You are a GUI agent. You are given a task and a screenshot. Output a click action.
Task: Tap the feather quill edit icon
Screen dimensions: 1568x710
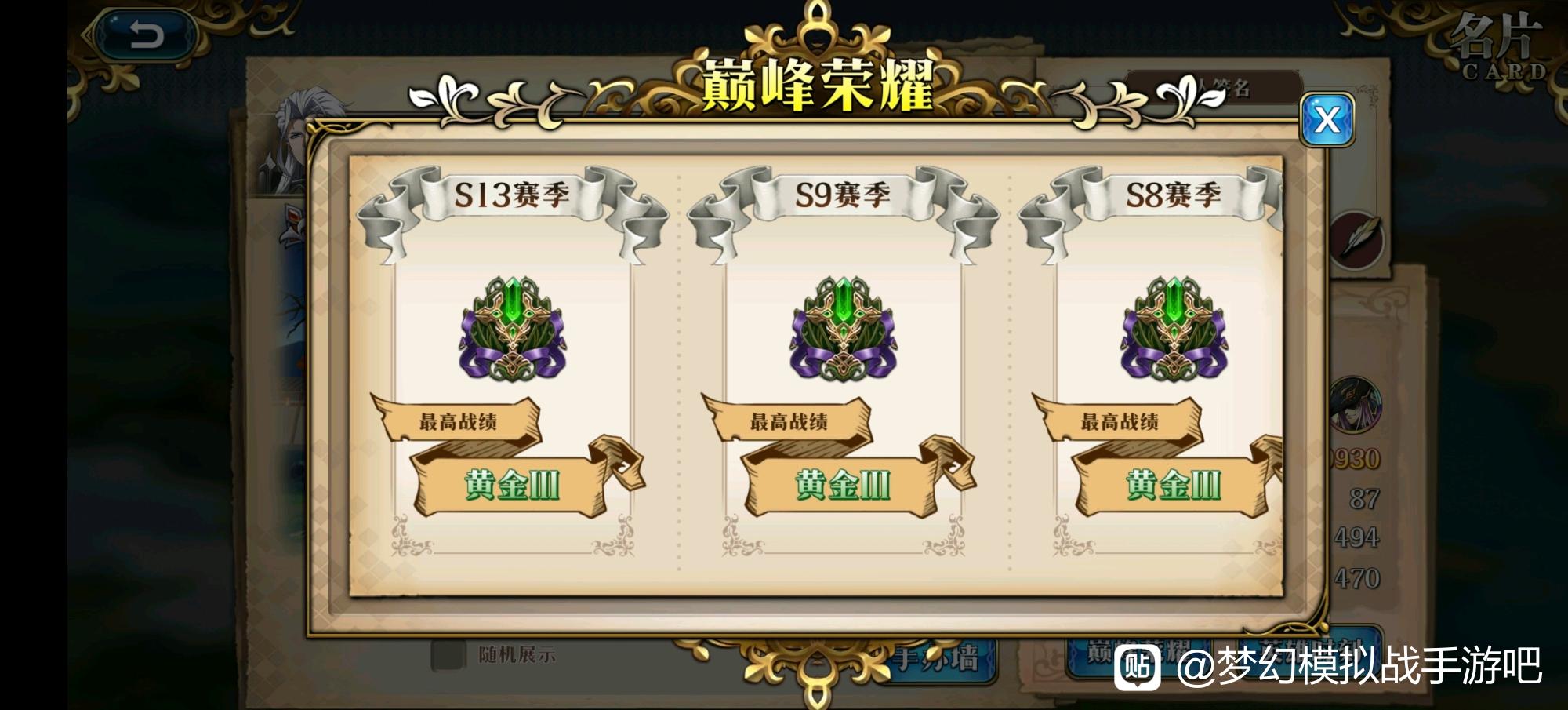(x=1359, y=238)
